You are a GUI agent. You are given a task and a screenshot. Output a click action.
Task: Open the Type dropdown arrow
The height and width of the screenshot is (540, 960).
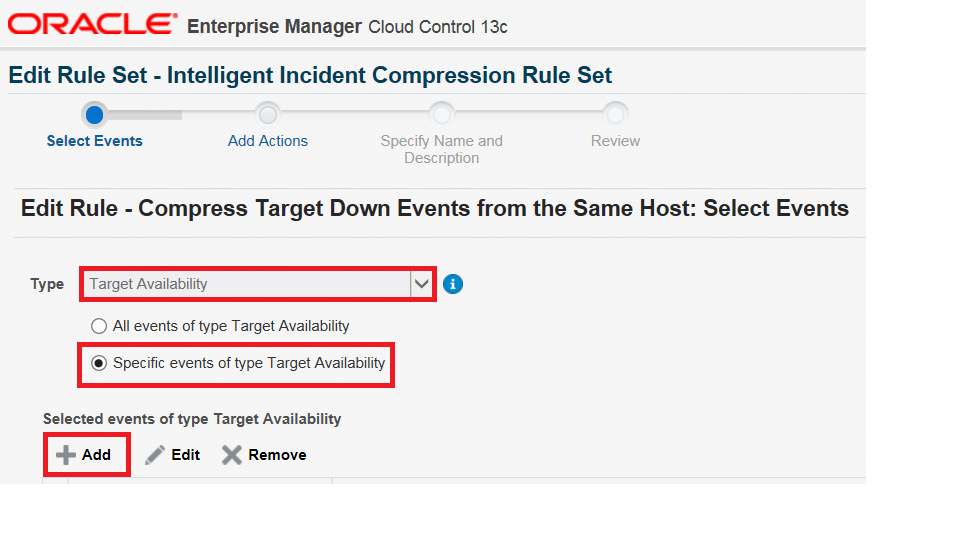[421, 284]
